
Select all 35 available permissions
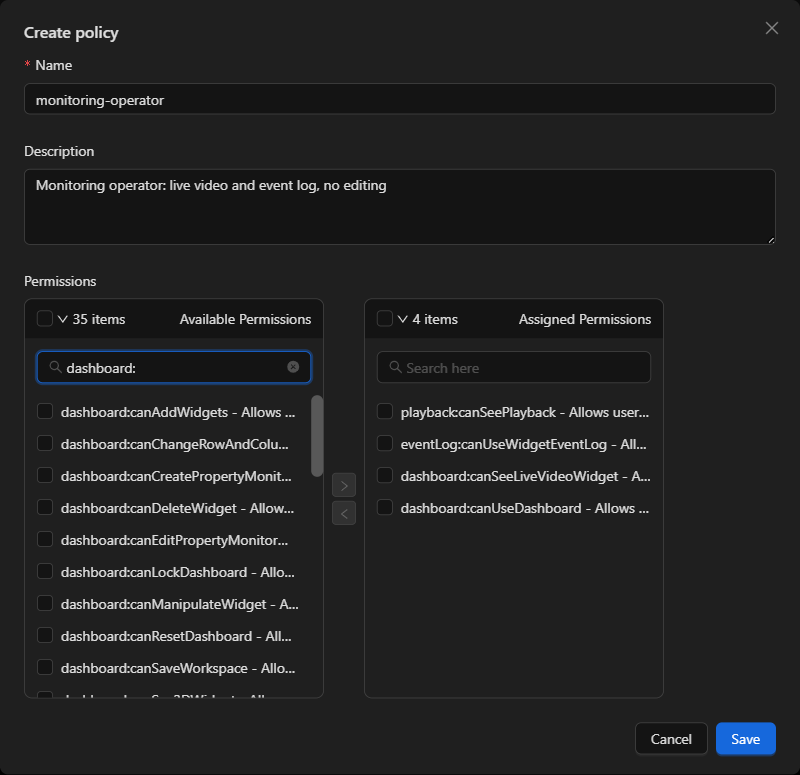coord(45,318)
